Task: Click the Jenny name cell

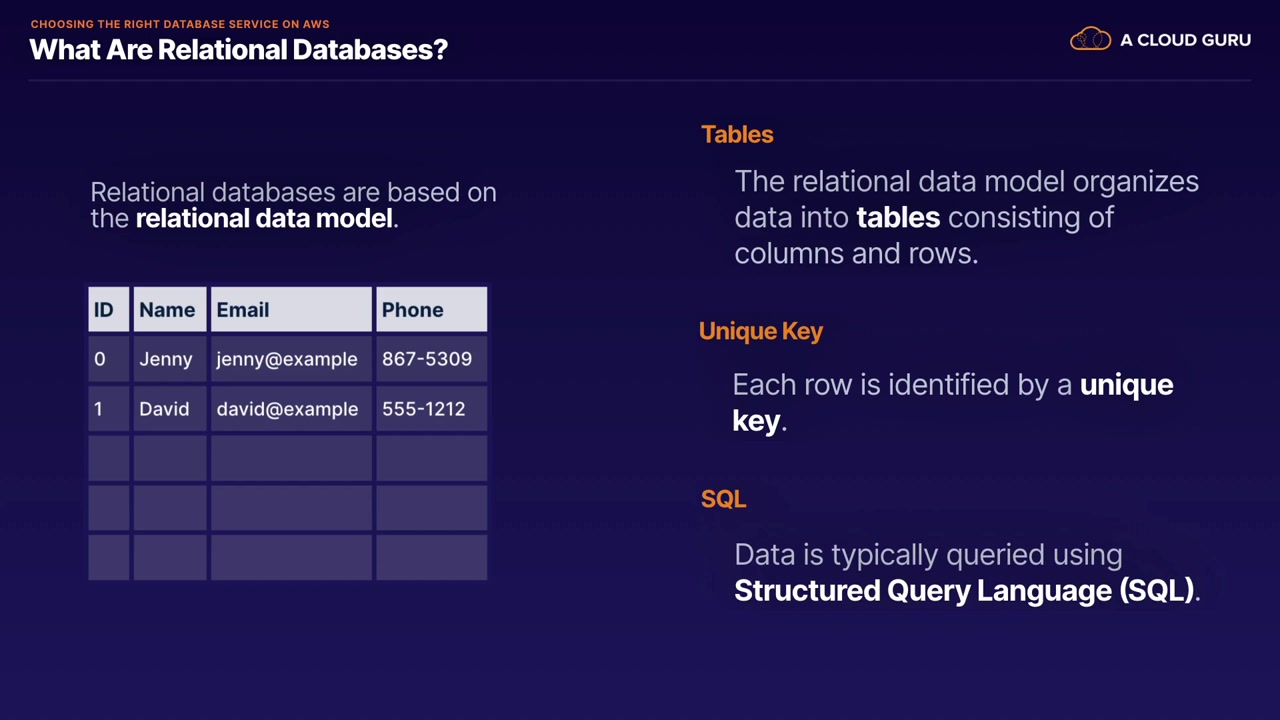Action: 168,359
